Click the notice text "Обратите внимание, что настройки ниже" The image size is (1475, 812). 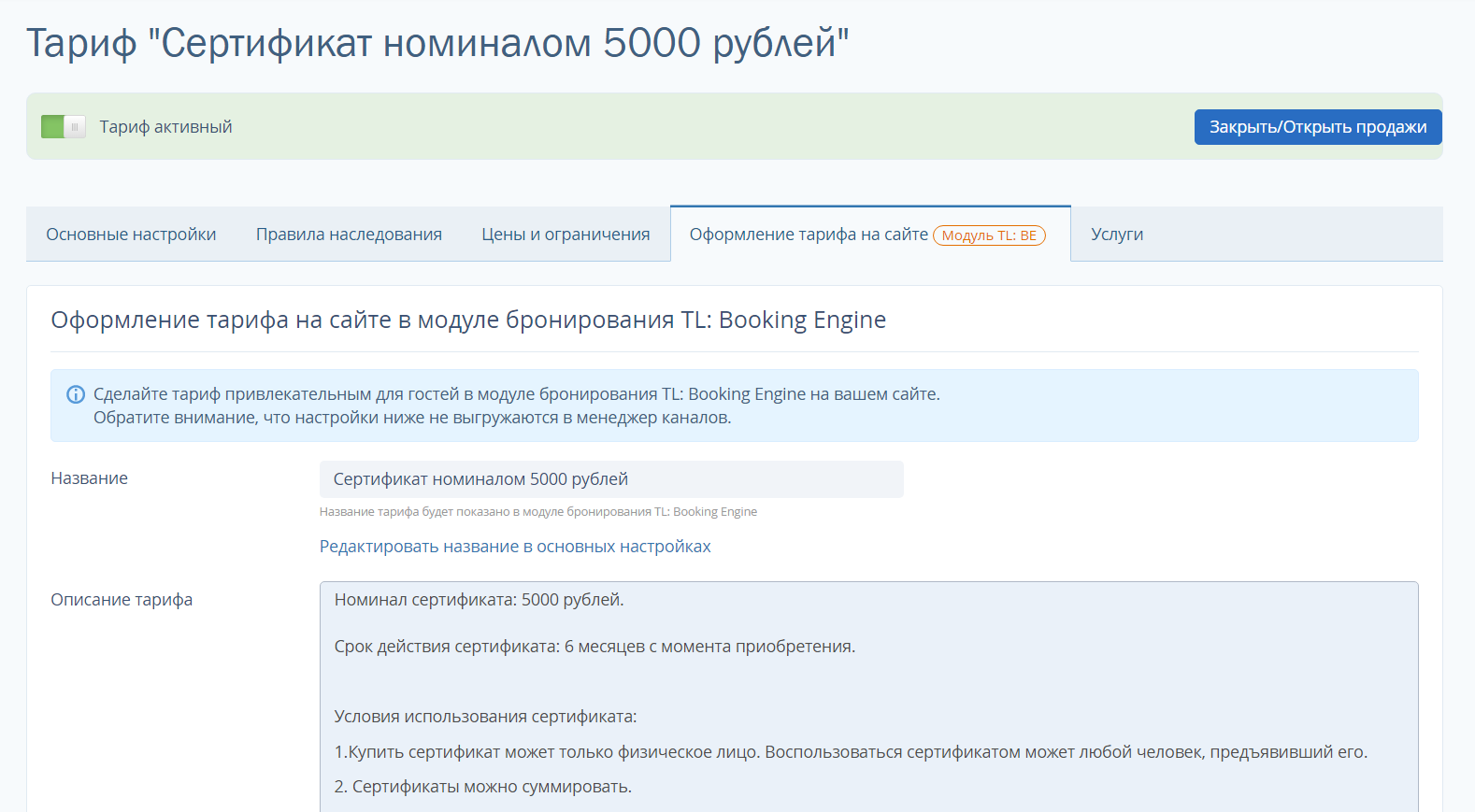pyautogui.click(x=412, y=418)
